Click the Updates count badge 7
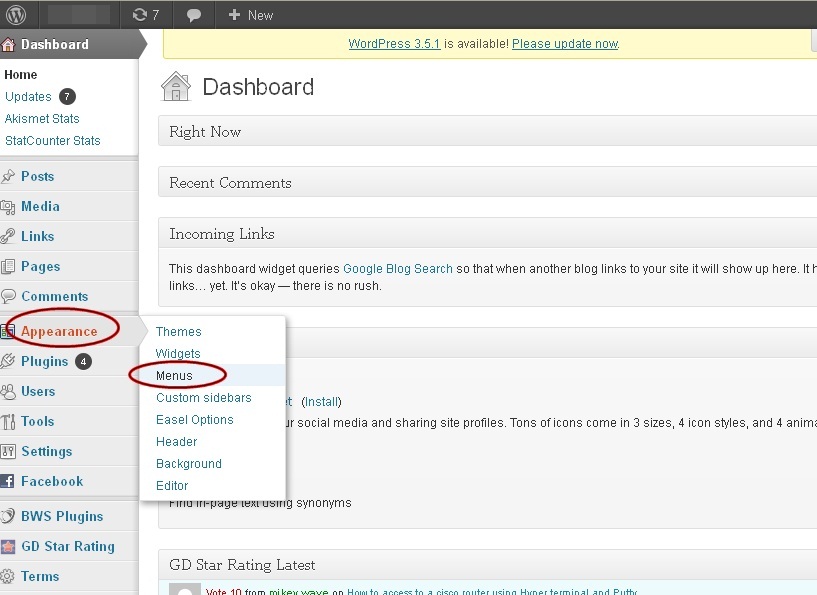 (x=67, y=96)
